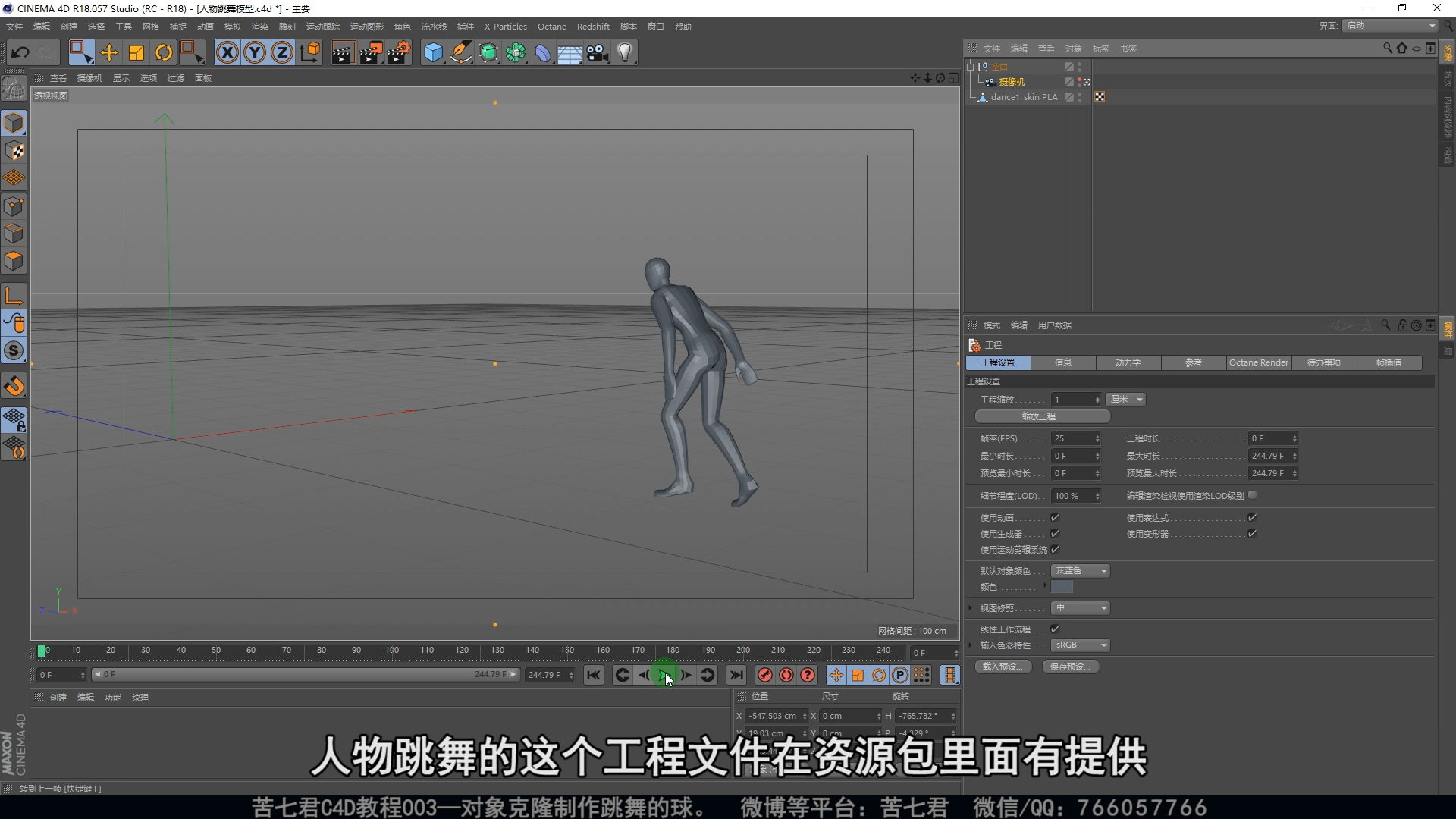Image resolution: width=1456 pixels, height=819 pixels.
Task: Click the coordinate system icon
Action: [x=310, y=52]
